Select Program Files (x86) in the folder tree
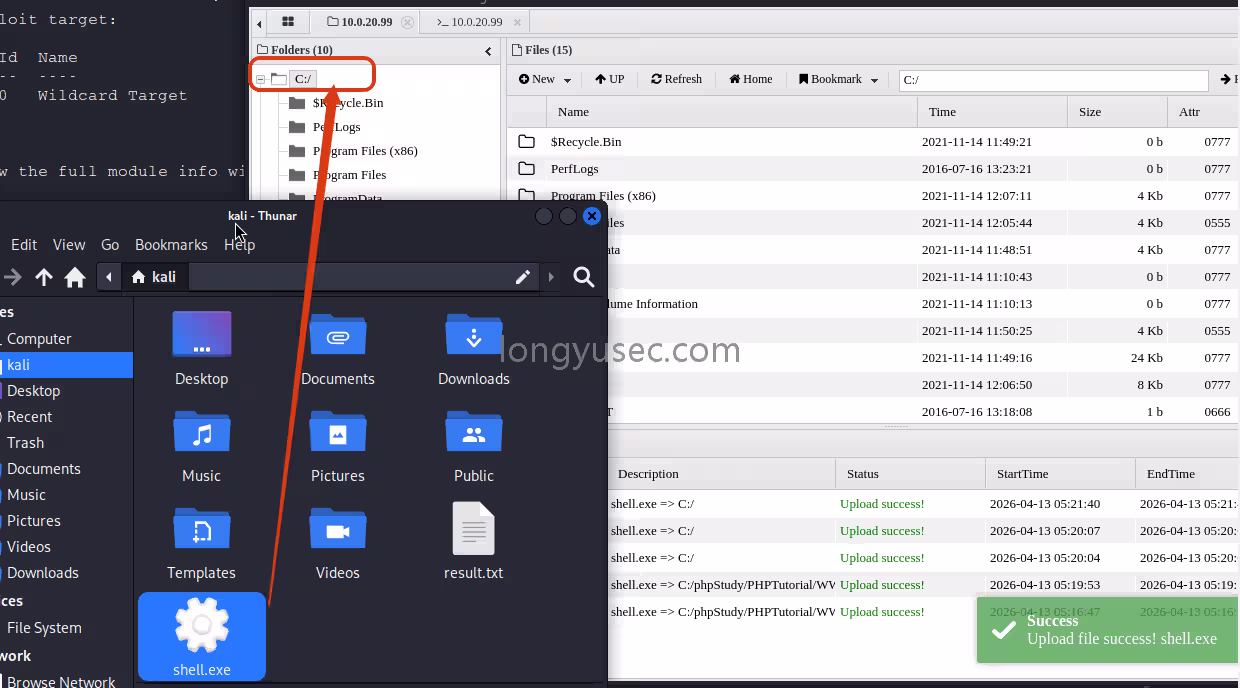Viewport: 1240px width, 688px height. pyautogui.click(x=365, y=151)
